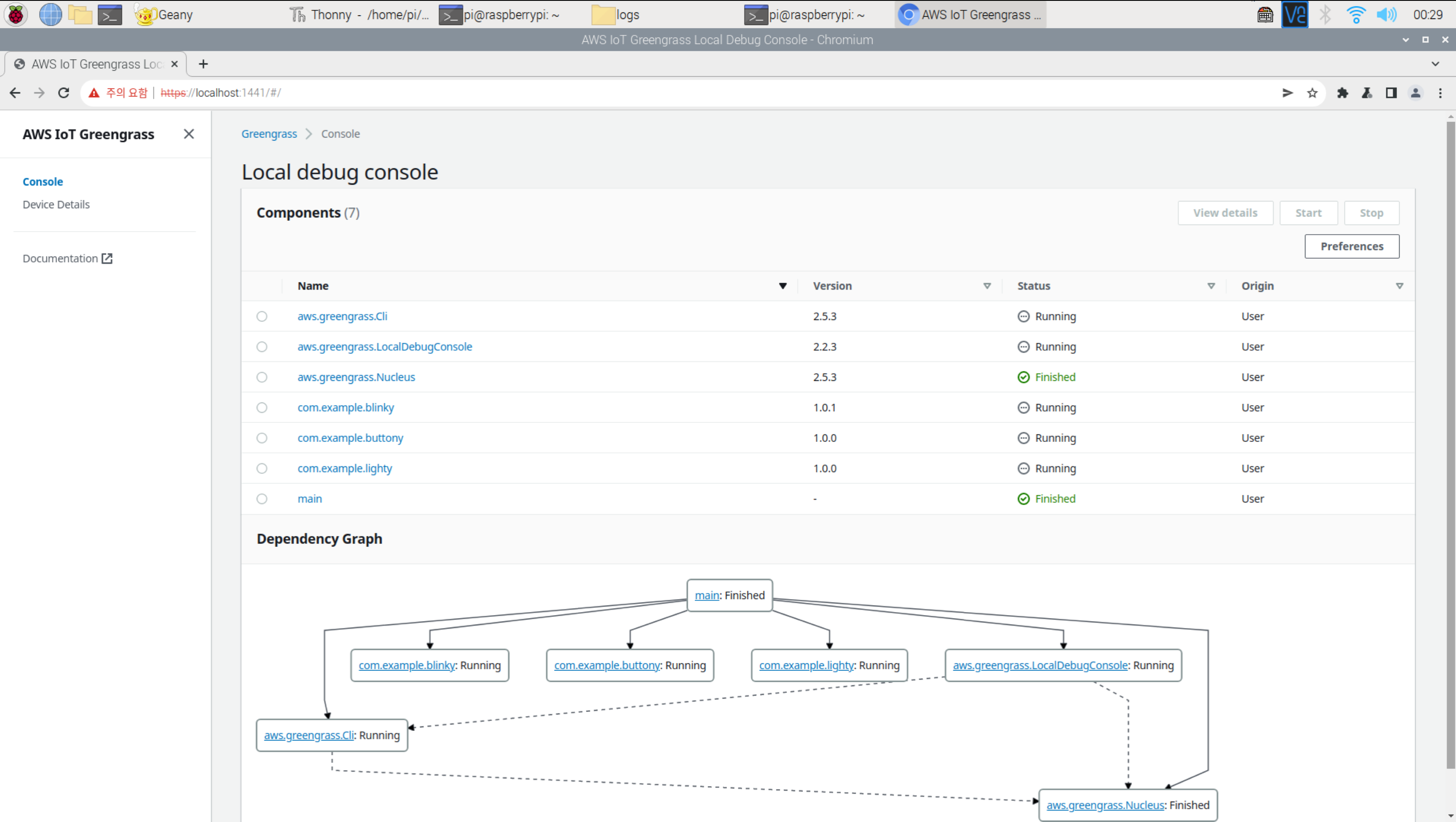This screenshot has width=1456, height=822.
Task: Go forward in the browser
Action: (x=39, y=93)
